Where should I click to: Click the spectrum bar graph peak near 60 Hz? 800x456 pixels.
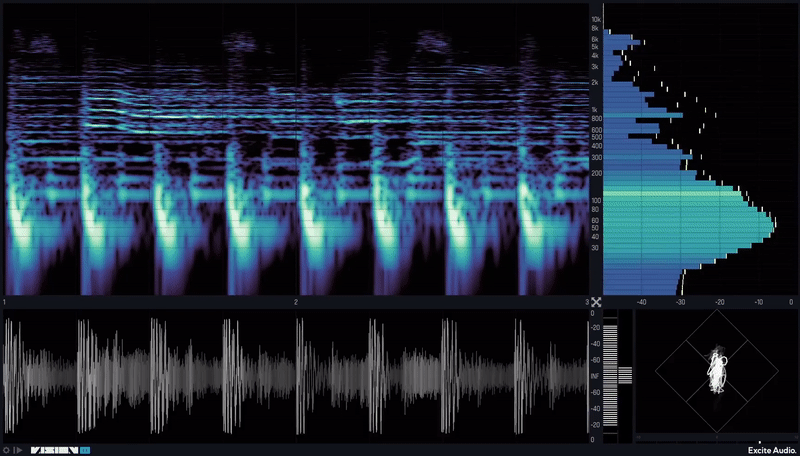point(689,223)
